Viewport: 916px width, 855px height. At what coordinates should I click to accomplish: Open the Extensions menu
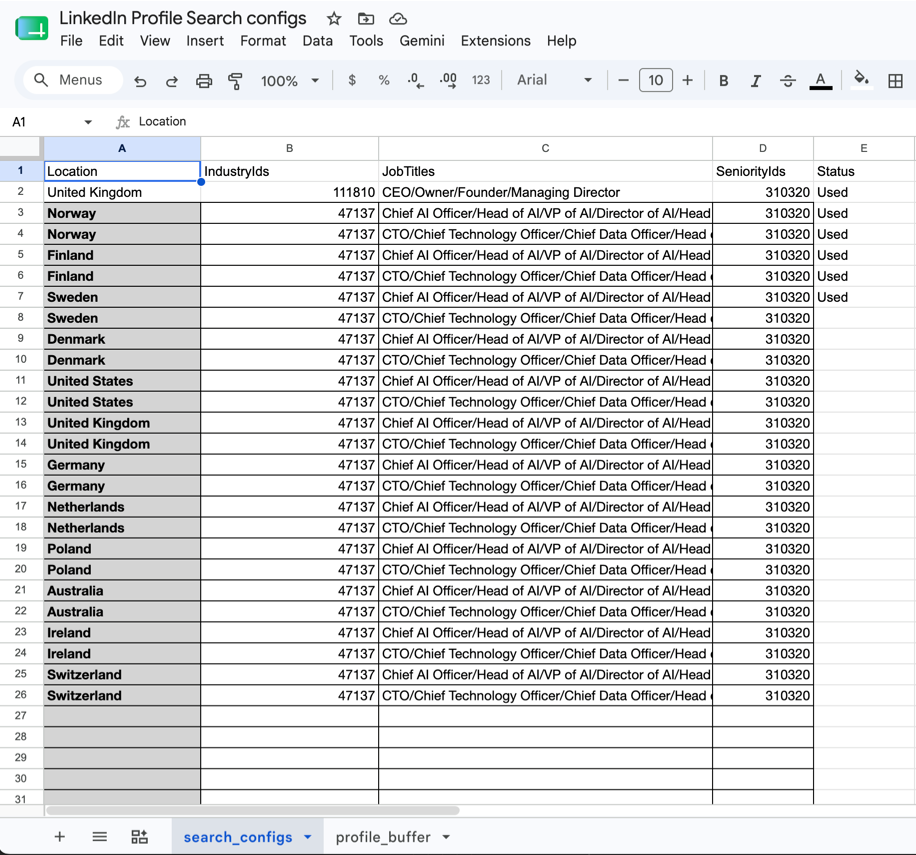coord(495,41)
